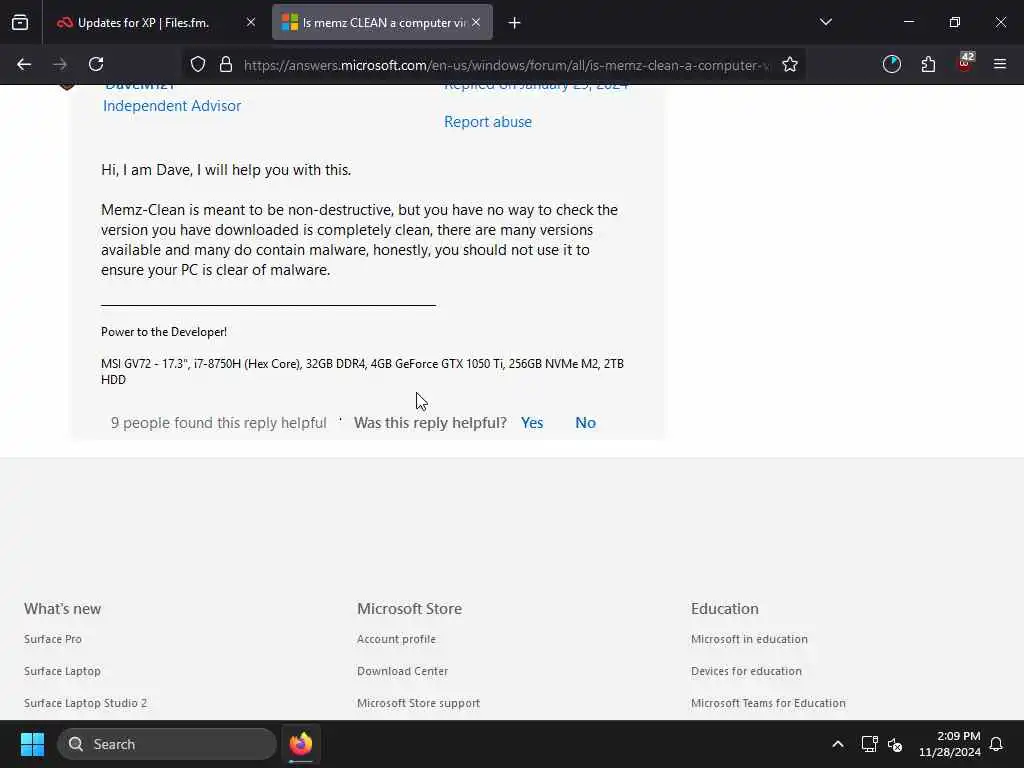Viewport: 1024px width, 768px height.
Task: Open tracking protection shield panel
Action: [x=198, y=64]
